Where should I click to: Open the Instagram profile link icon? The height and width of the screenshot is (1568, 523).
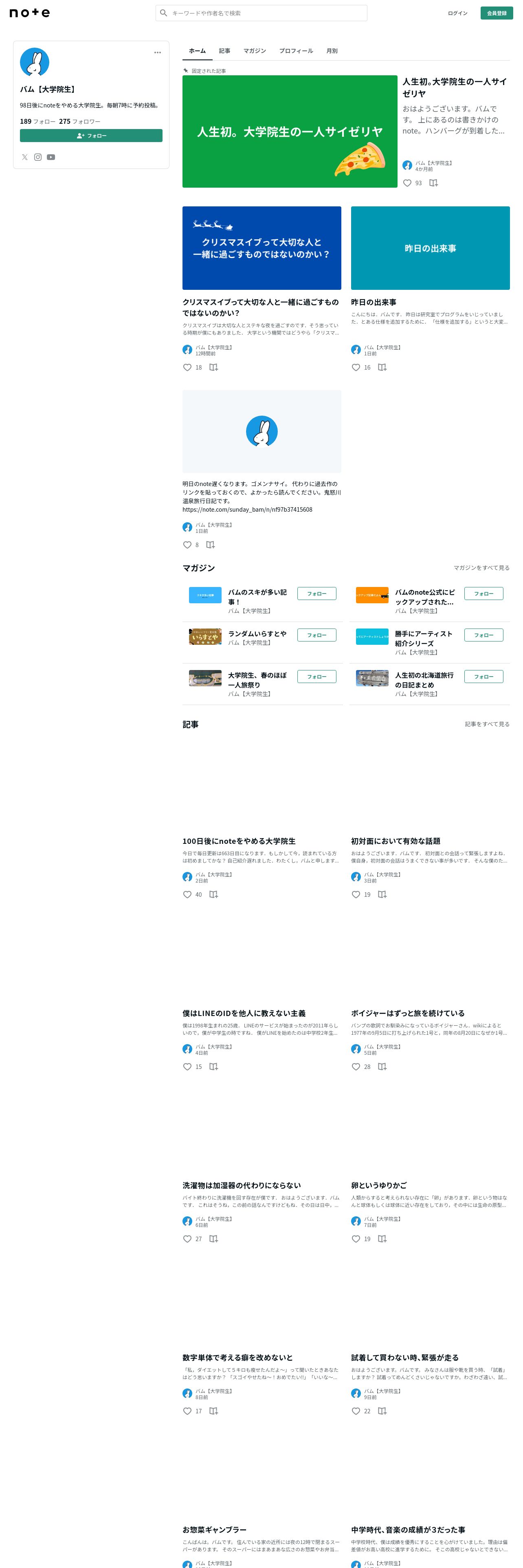38,157
